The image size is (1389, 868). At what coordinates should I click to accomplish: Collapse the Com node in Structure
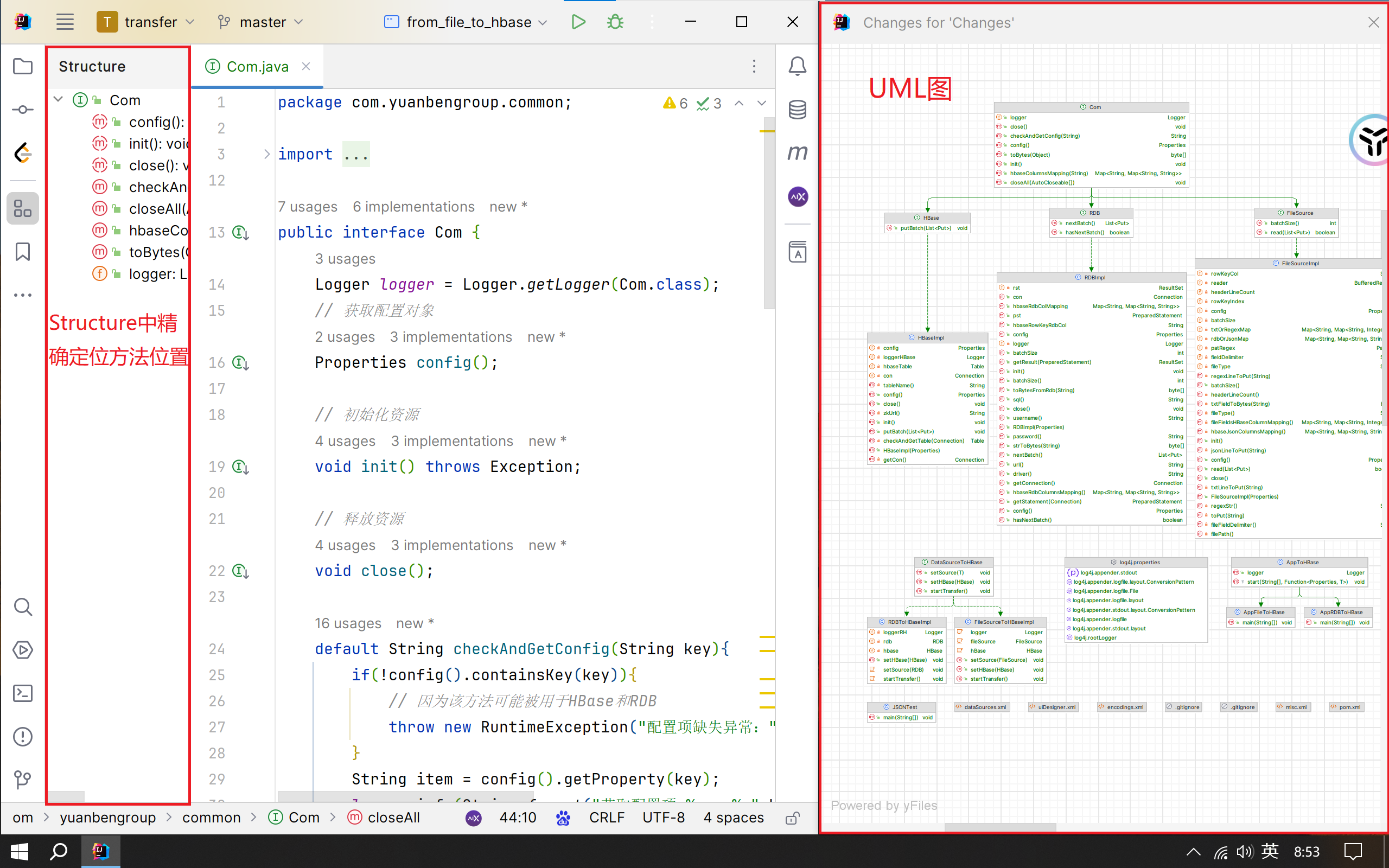[x=58, y=99]
